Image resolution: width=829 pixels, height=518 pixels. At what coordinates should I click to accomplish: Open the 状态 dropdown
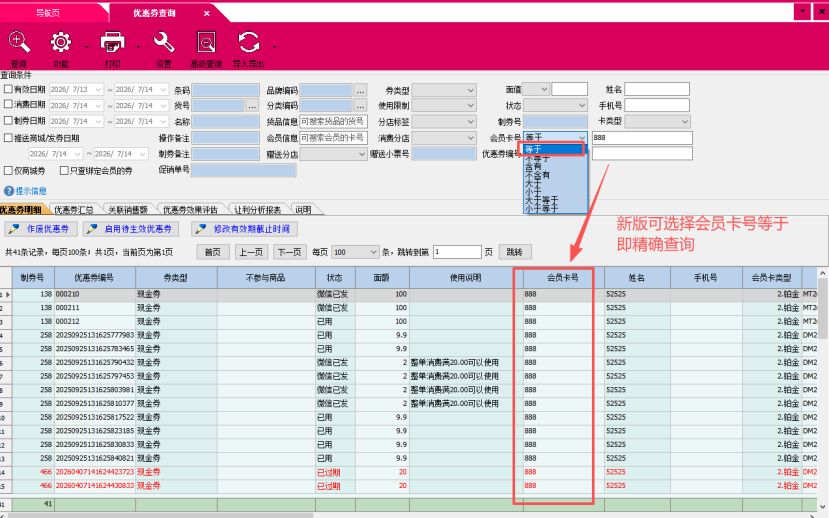555,106
